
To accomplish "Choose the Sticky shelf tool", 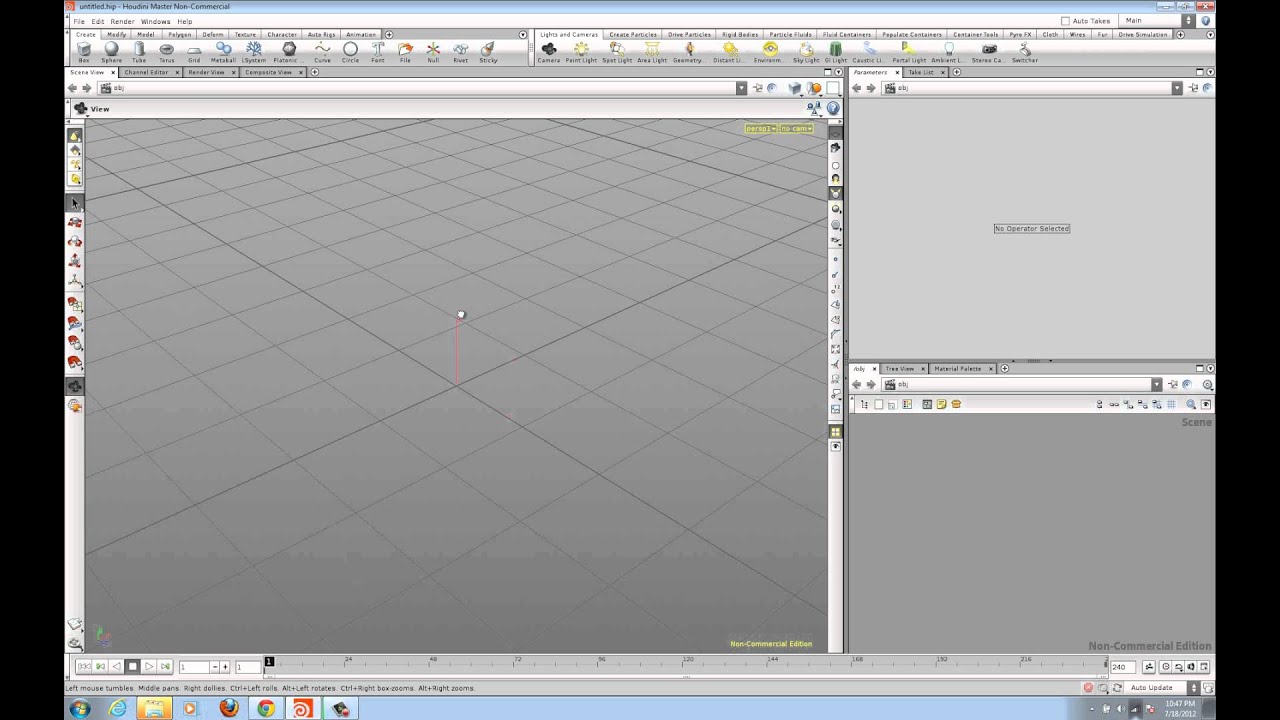I will pyautogui.click(x=488, y=52).
